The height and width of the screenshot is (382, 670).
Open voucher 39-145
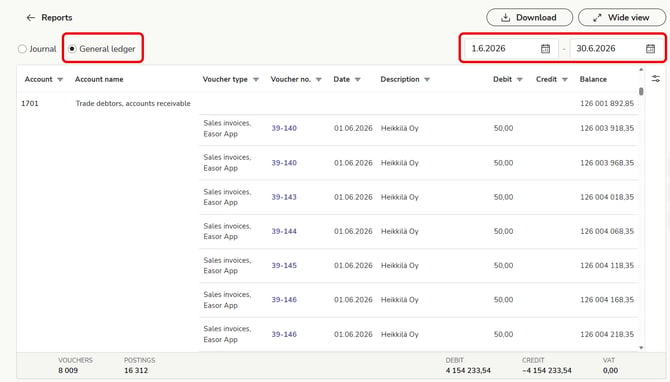(x=284, y=265)
